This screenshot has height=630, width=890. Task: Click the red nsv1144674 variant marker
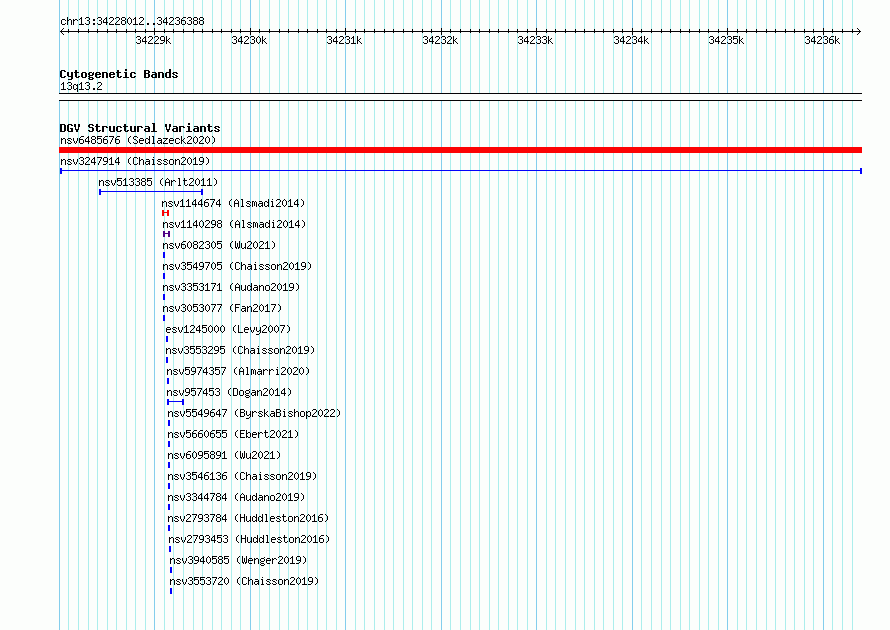pos(165,213)
